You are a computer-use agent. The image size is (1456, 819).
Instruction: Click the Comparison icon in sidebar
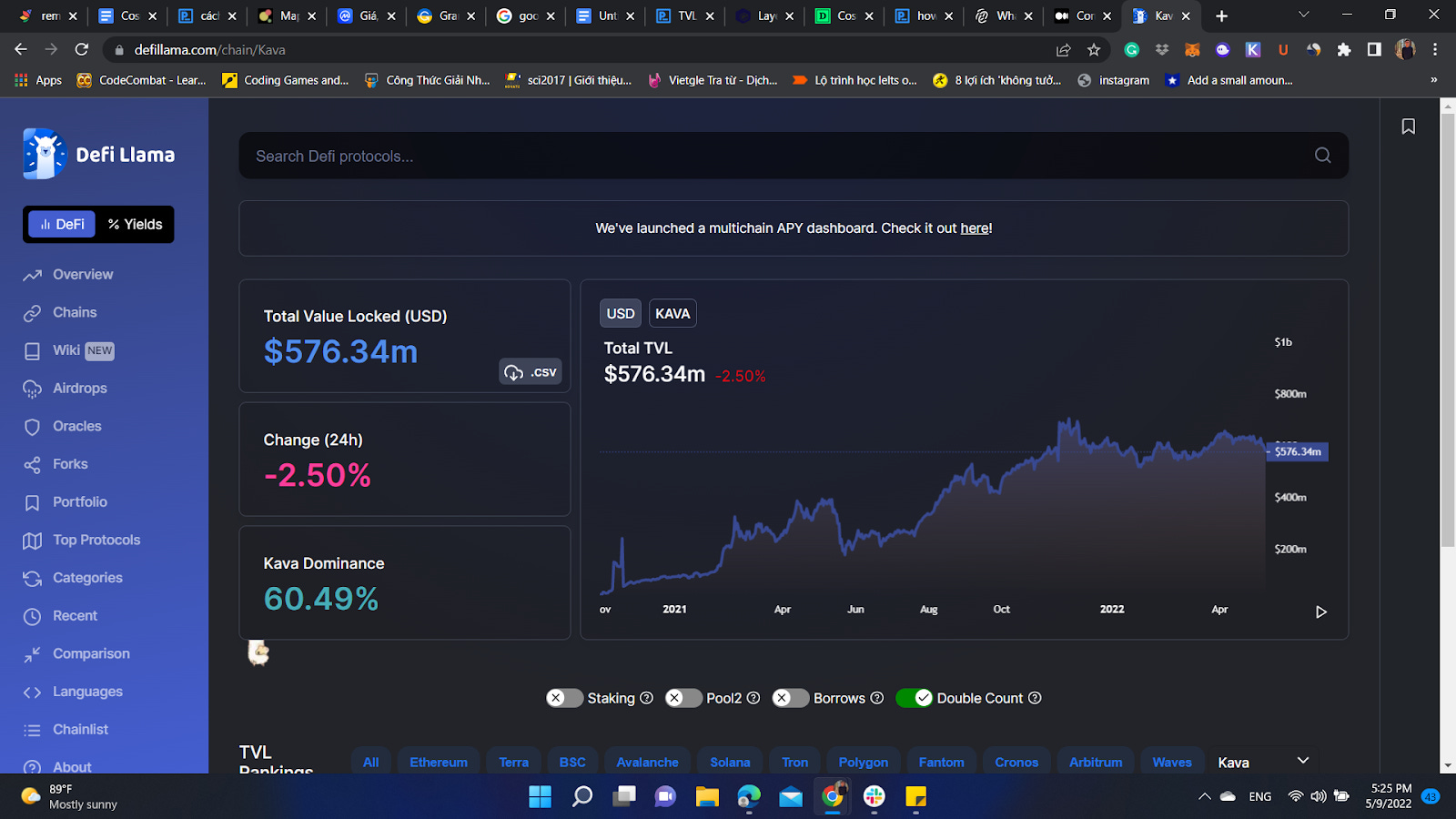coord(32,654)
